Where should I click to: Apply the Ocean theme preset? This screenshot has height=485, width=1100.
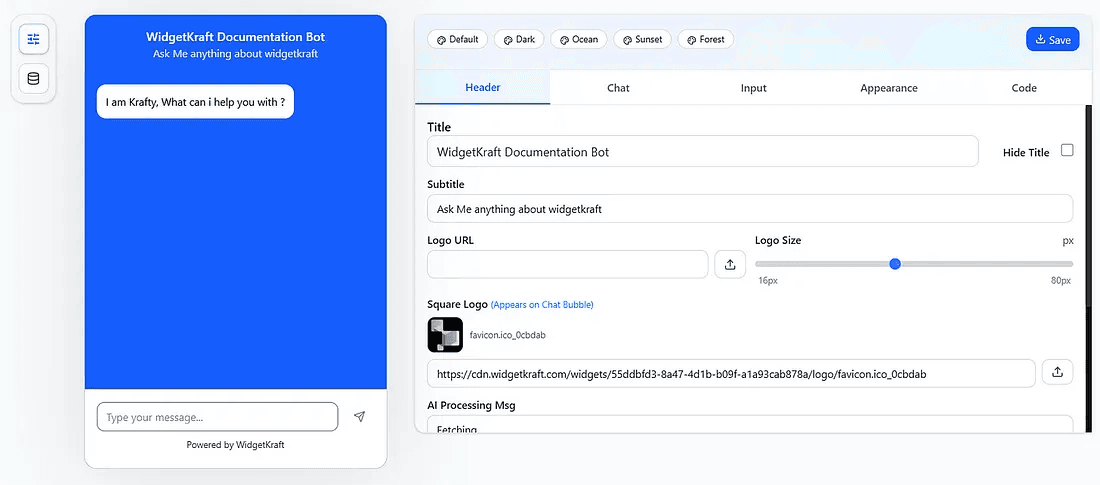click(x=579, y=39)
